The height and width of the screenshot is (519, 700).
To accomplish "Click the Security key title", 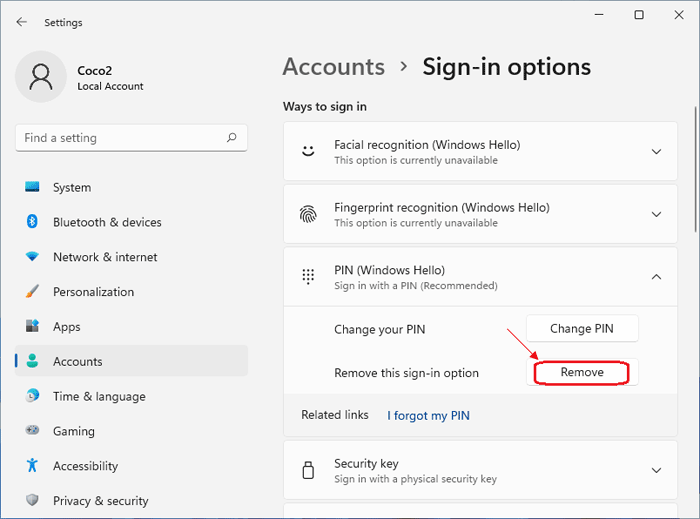I will [367, 464].
